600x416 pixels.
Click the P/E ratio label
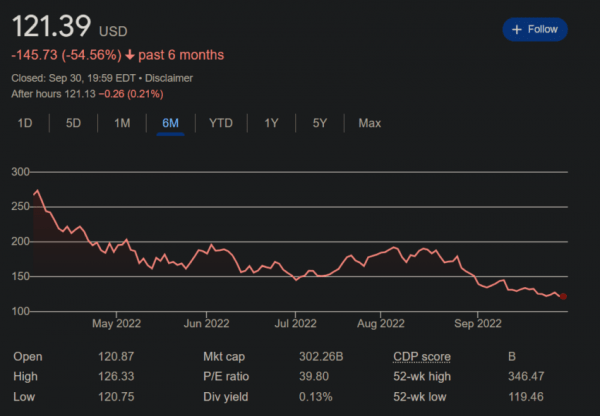pyautogui.click(x=226, y=377)
